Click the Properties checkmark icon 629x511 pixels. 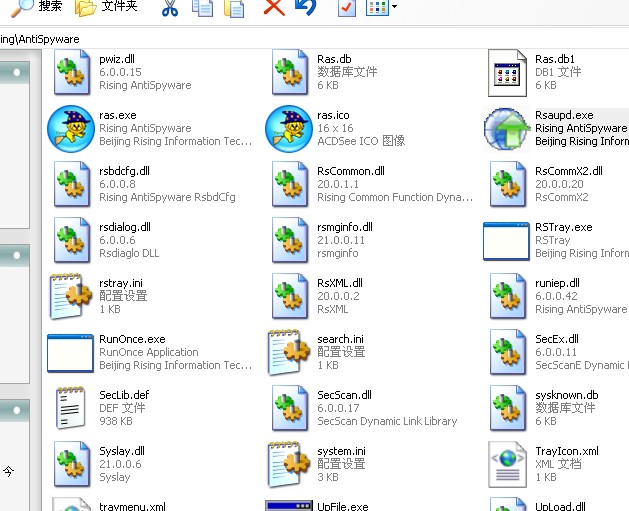click(x=347, y=8)
